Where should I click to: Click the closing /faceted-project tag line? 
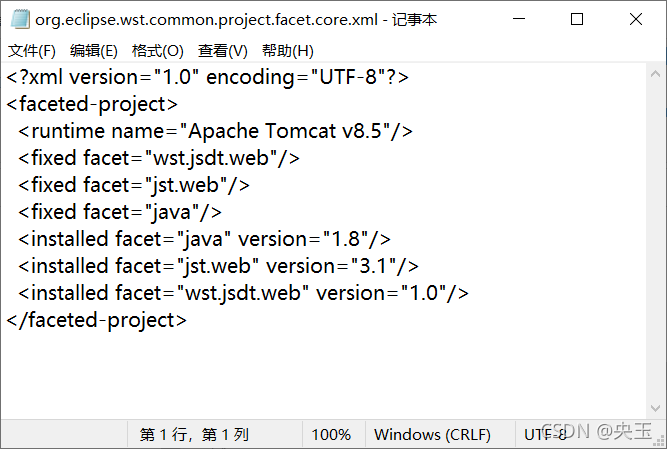pos(96,320)
